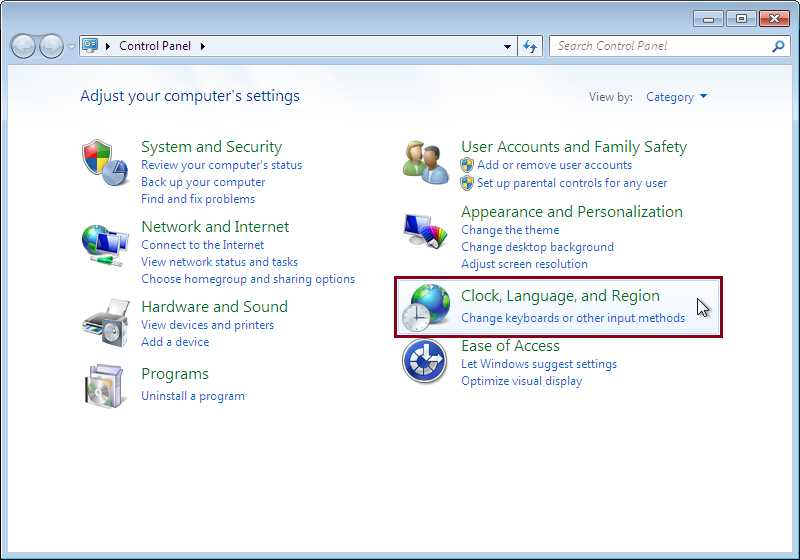This screenshot has height=560, width=800.
Task: Click Connect to the Internet
Action: 203,245
